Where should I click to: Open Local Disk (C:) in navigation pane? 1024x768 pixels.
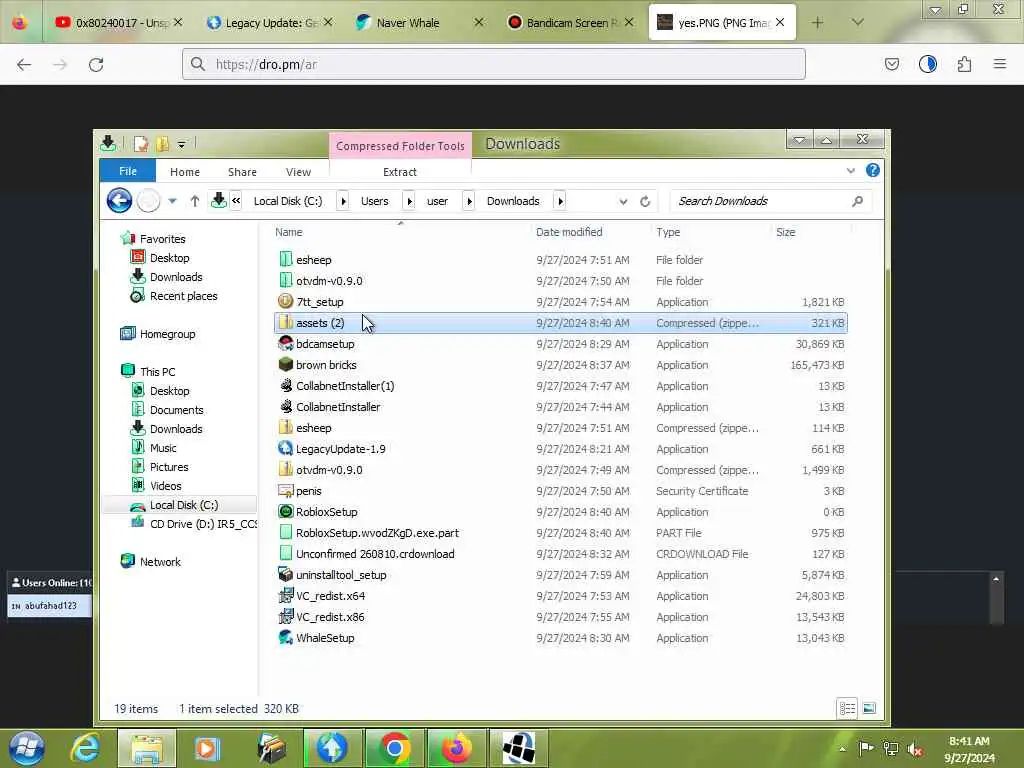(184, 504)
